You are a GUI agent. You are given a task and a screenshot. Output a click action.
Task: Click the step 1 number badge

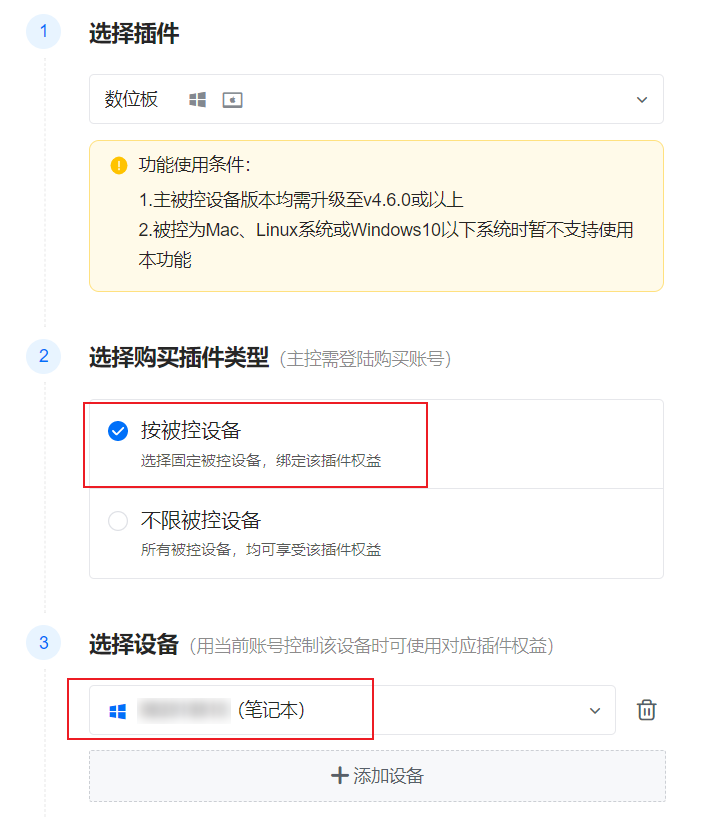[x=44, y=32]
